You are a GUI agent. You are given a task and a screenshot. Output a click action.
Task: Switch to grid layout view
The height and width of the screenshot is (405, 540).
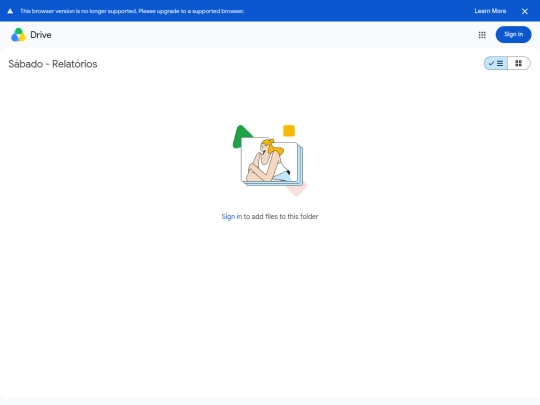tap(519, 63)
